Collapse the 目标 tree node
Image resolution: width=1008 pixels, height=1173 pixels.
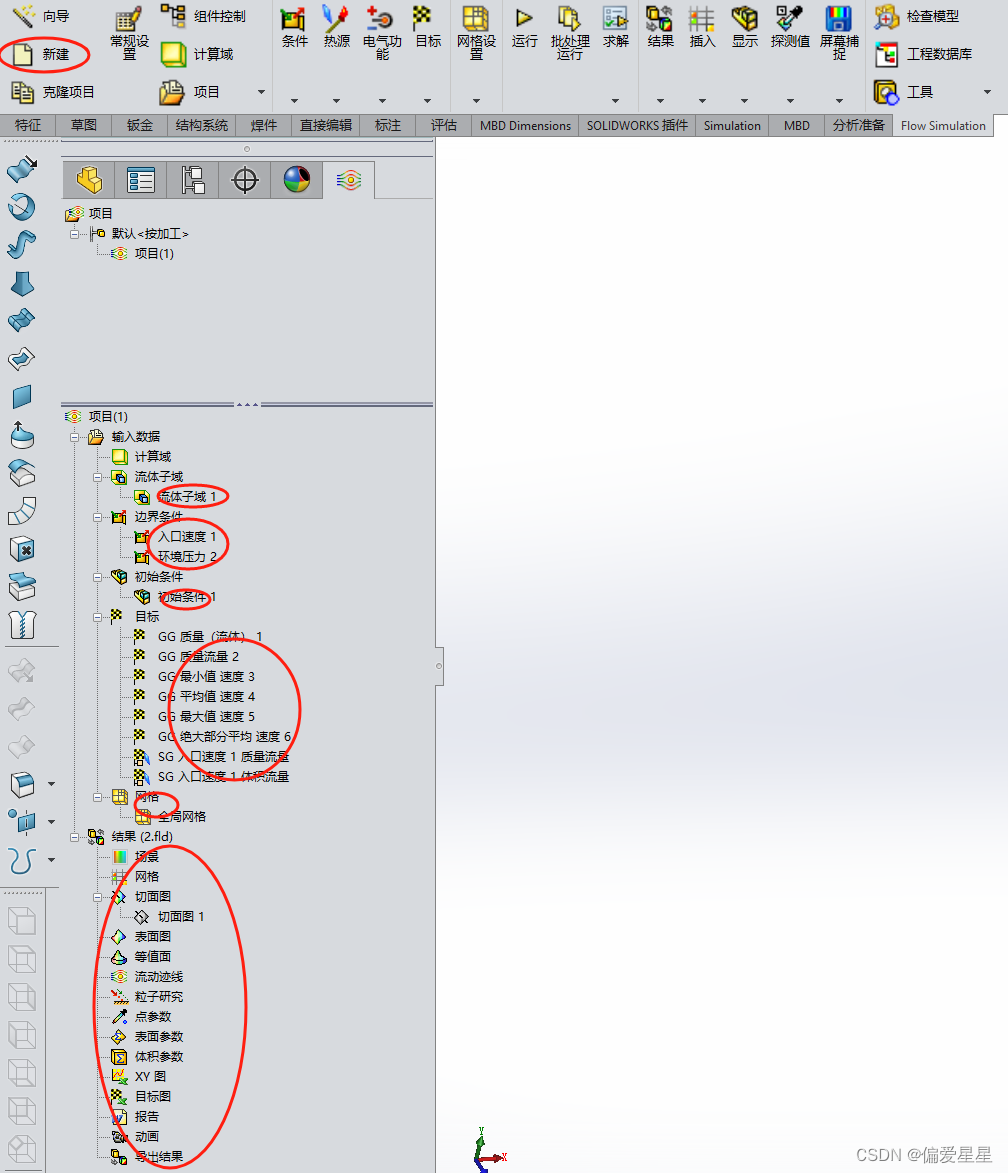tap(97, 617)
